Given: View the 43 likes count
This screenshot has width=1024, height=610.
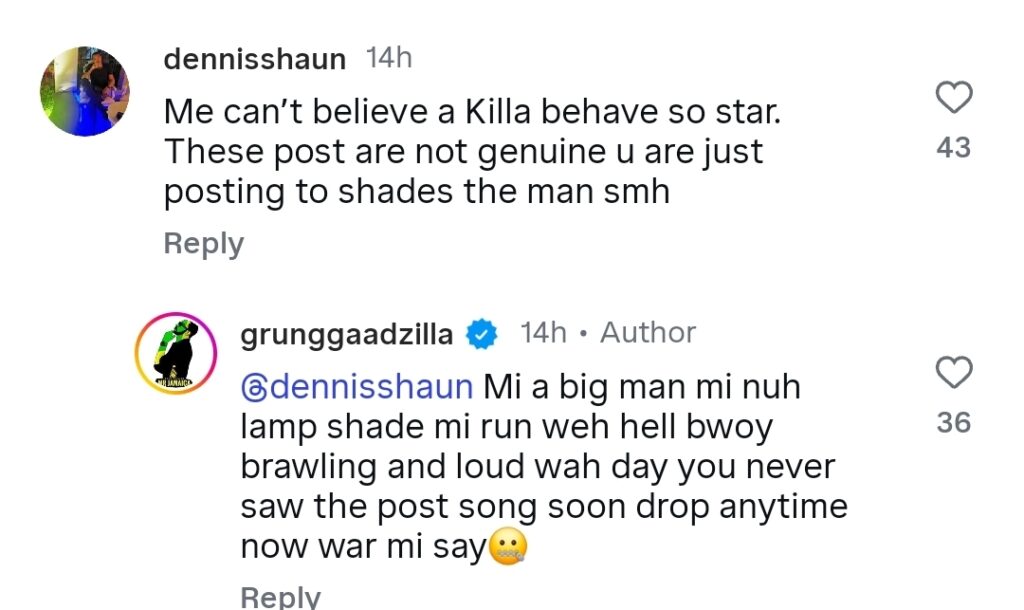Looking at the screenshot, I should (953, 148).
